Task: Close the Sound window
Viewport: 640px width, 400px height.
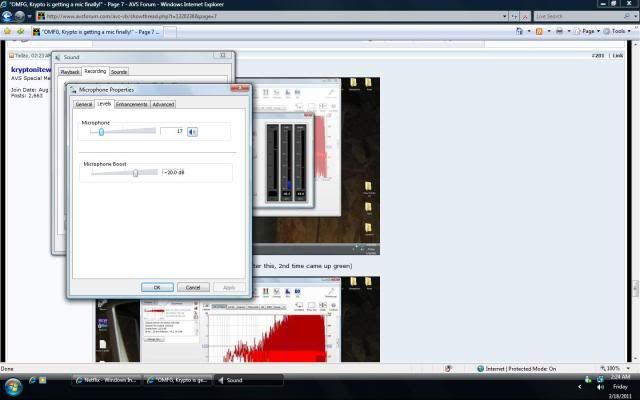Action: (x=223, y=55)
